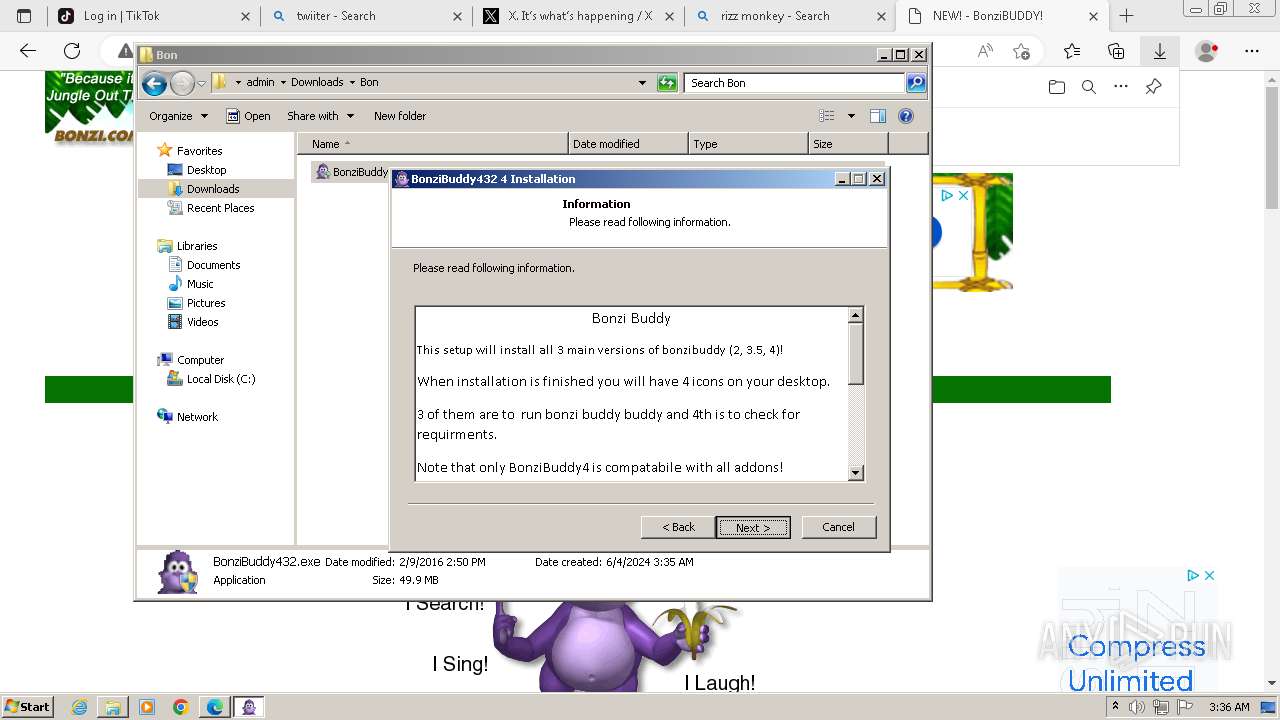Switch to the rizz monkey Search tab
This screenshot has width=1280, height=720.
pyautogui.click(x=790, y=16)
